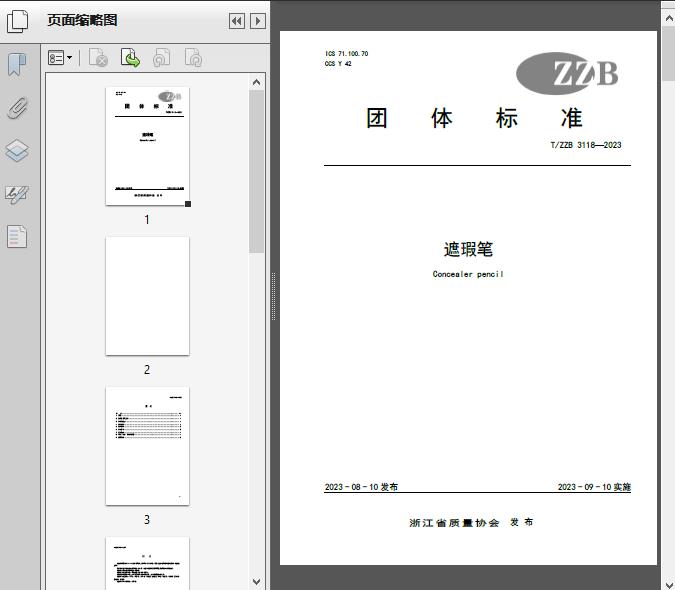This screenshot has width=675, height=590.
Task: Click the thumbnail panel scrollbar thumb
Action: point(257,171)
